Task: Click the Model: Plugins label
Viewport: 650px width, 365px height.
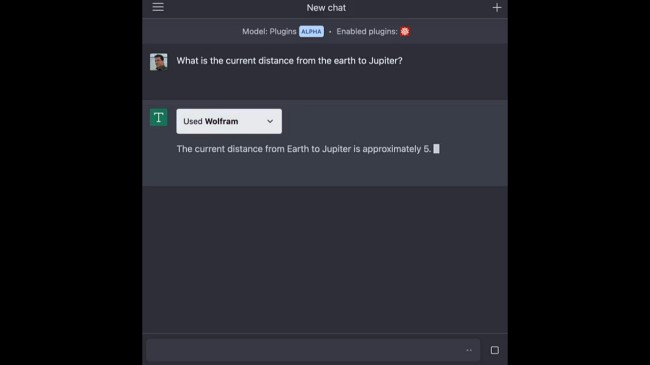Action: [269, 32]
